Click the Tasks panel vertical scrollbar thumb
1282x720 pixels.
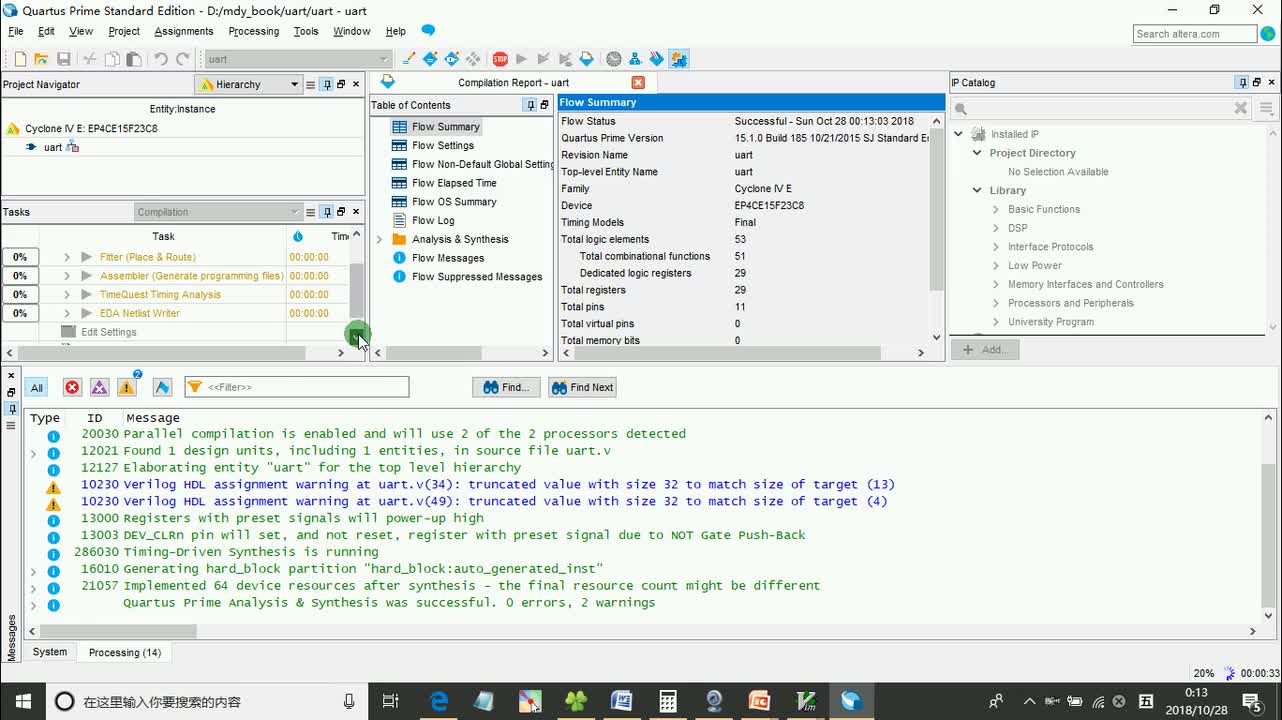click(357, 290)
